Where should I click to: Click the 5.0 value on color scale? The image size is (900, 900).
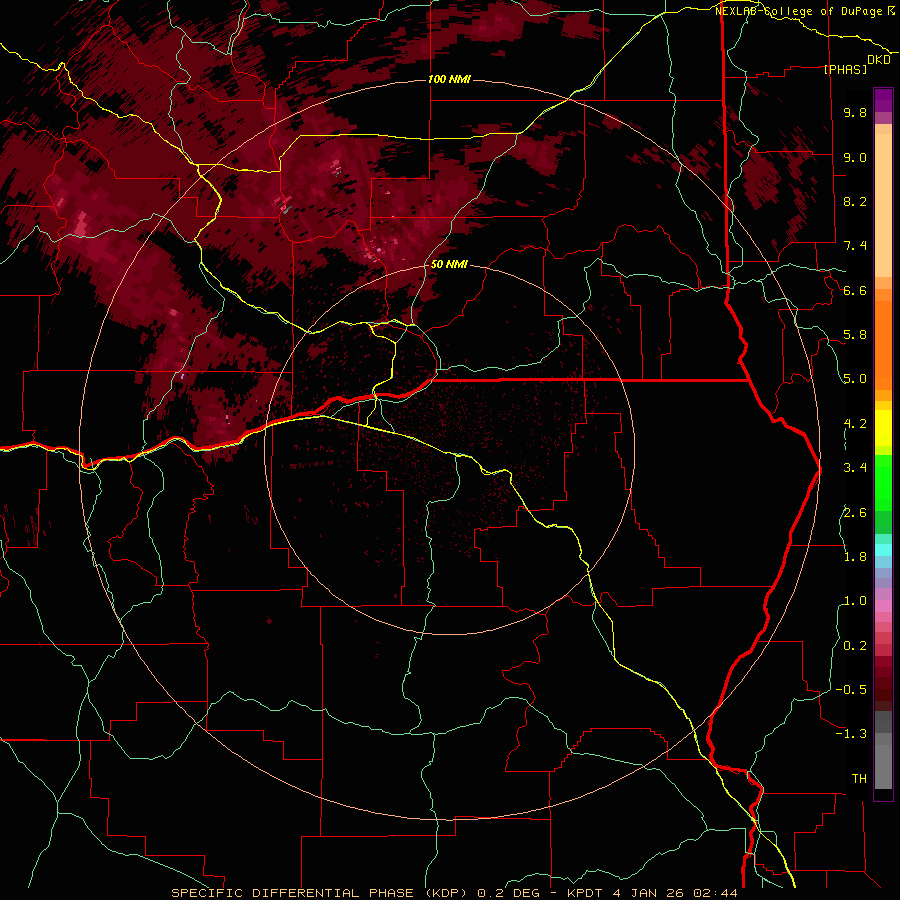[855, 379]
